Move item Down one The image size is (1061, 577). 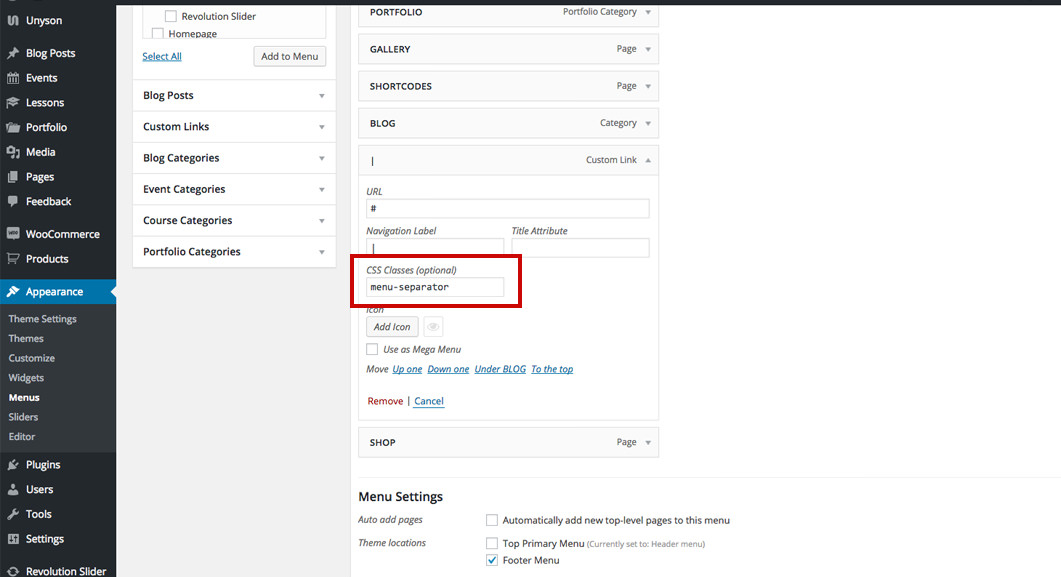click(448, 369)
